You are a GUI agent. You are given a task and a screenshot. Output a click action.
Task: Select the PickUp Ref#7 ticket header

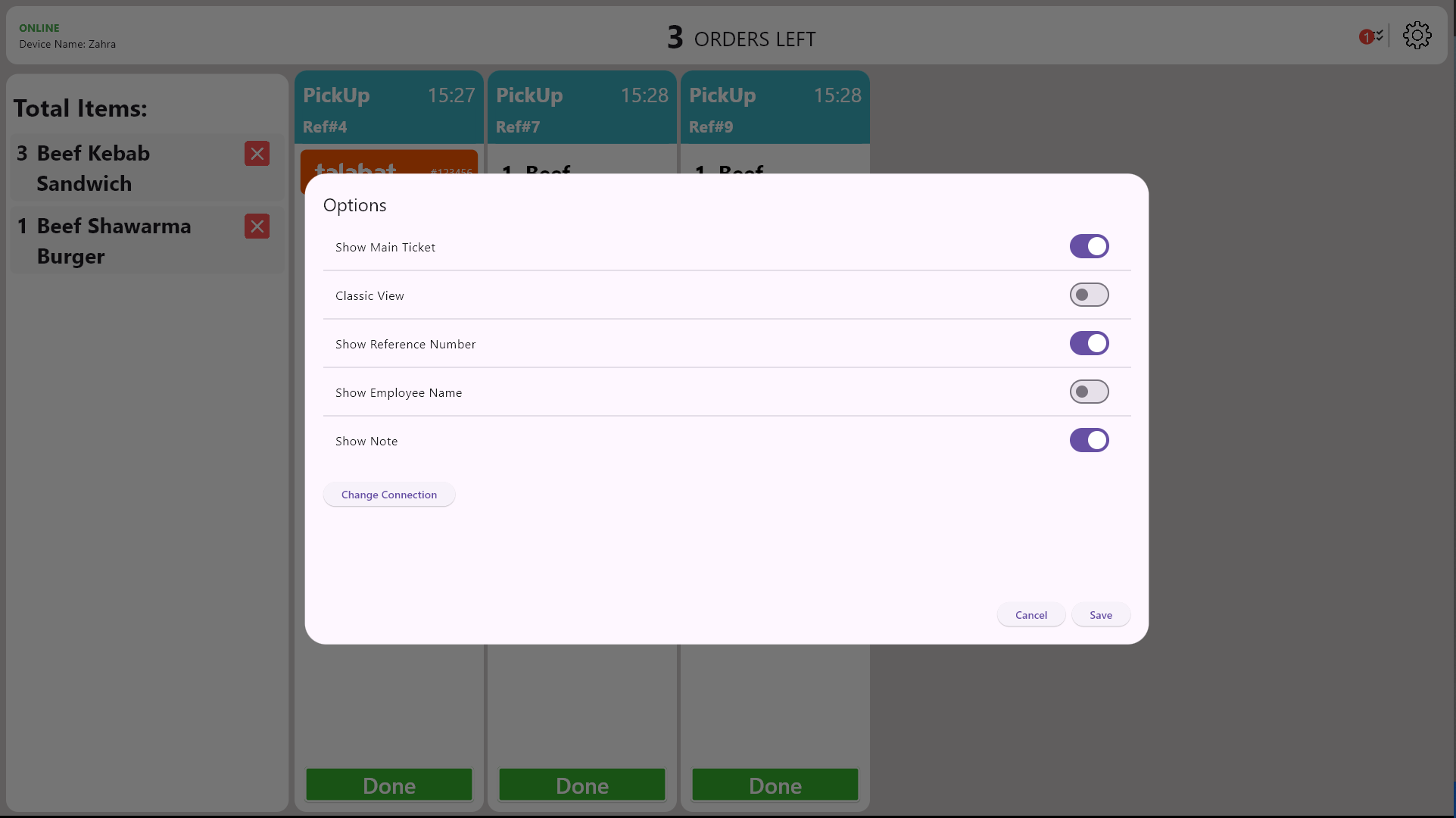[582, 108]
